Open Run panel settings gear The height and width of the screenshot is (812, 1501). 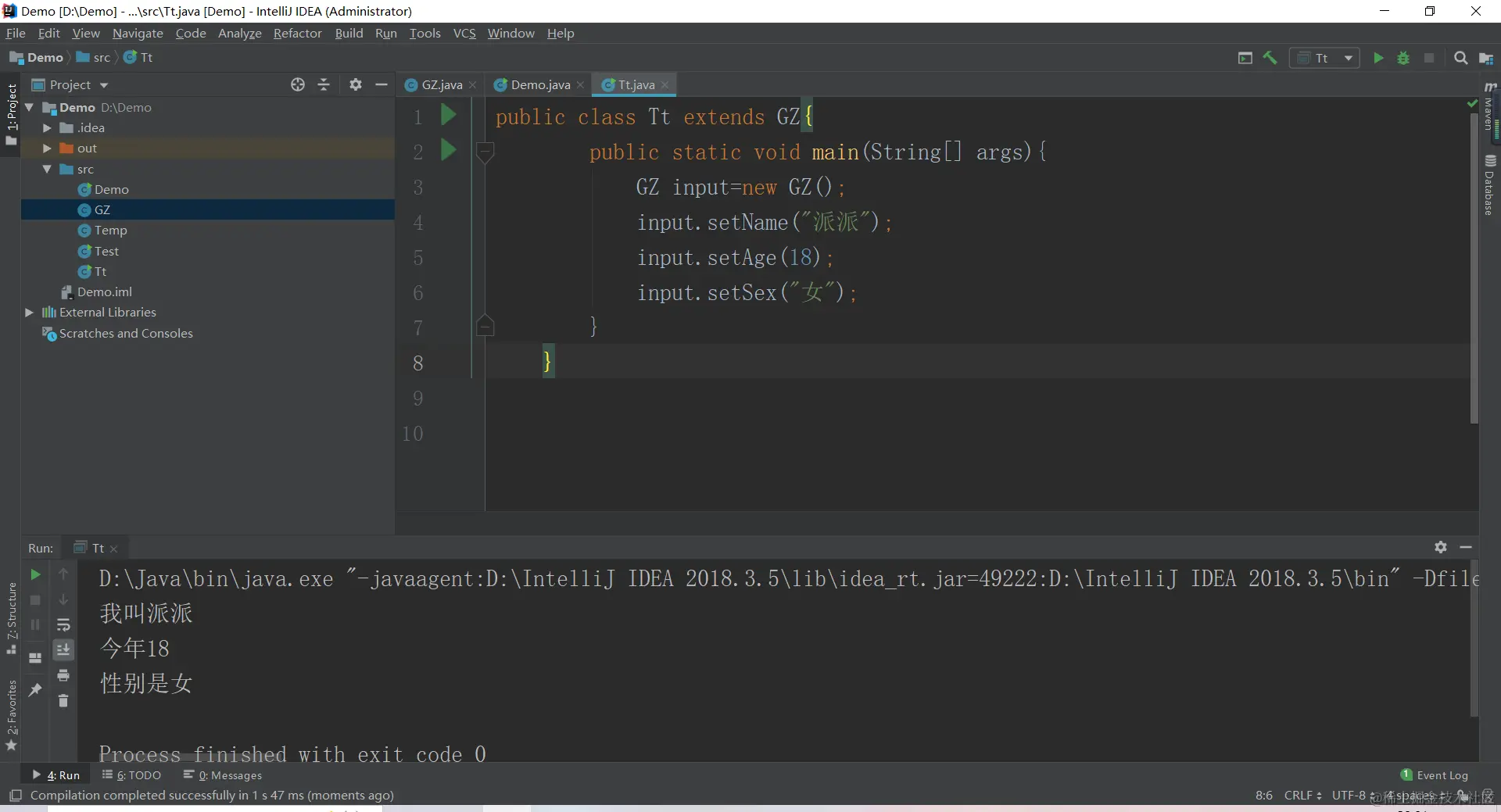click(x=1441, y=547)
